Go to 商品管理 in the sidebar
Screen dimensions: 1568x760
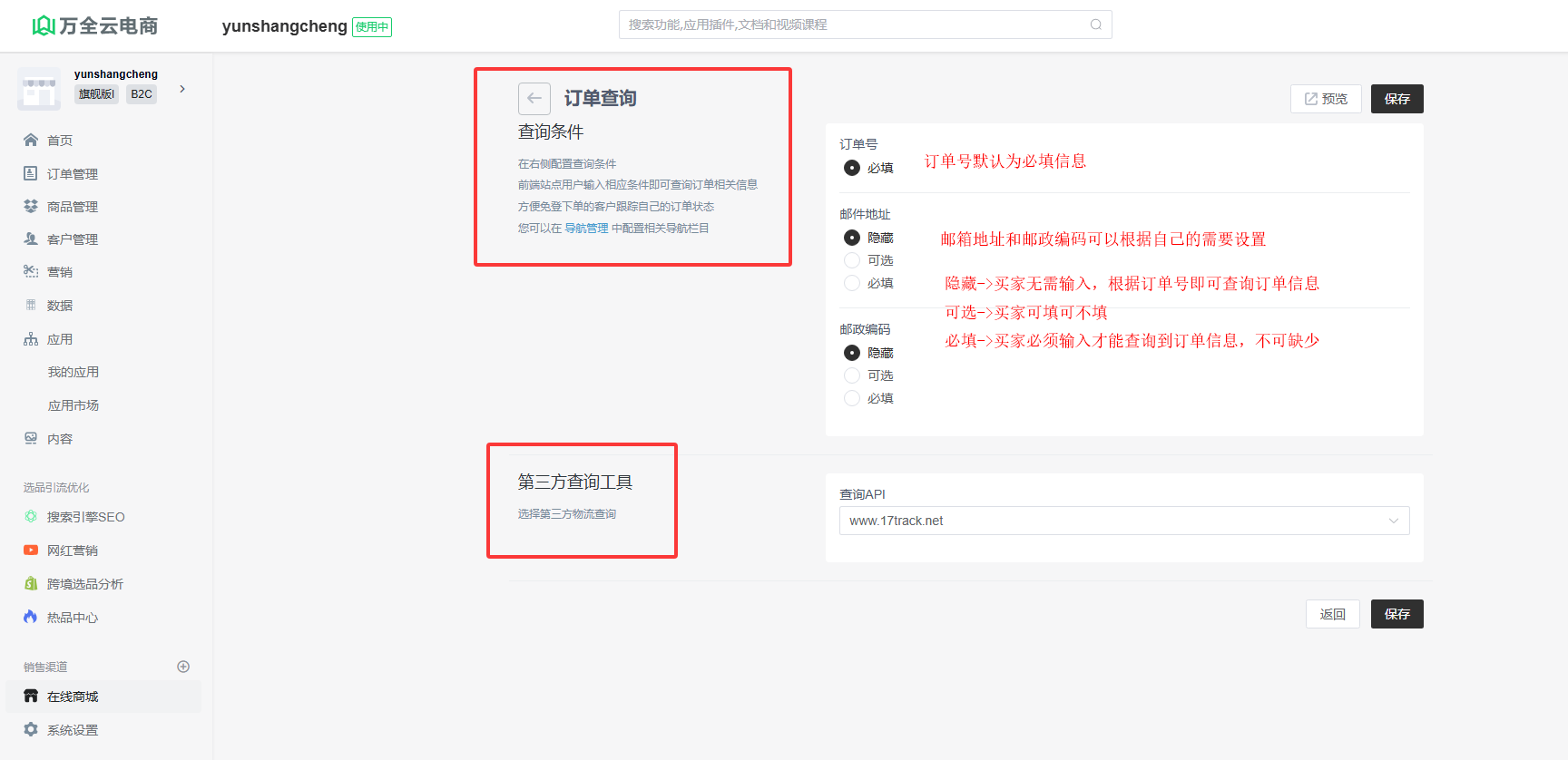pos(72,207)
